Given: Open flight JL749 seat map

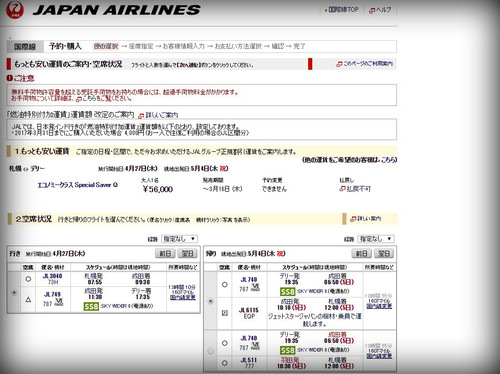Looking at the screenshot, I should (x=52, y=294).
